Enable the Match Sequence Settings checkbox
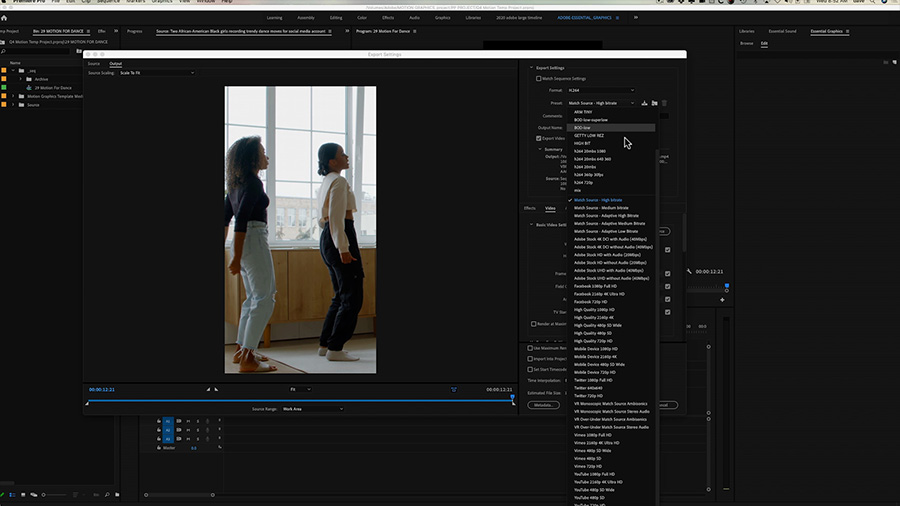Viewport: 900px width, 506px height. click(539, 78)
